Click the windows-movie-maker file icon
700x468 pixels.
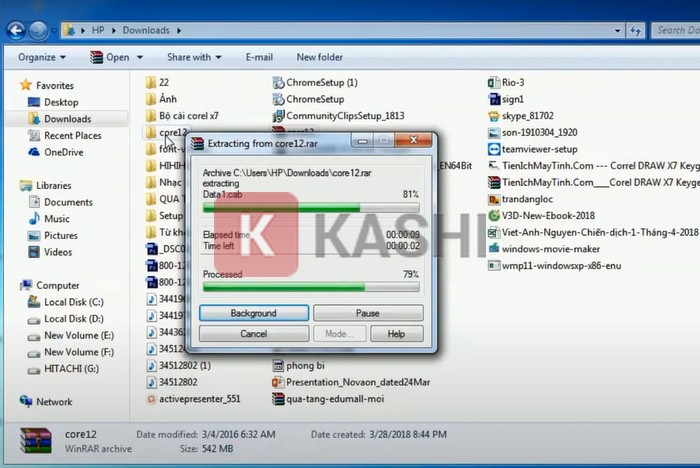[x=494, y=248]
